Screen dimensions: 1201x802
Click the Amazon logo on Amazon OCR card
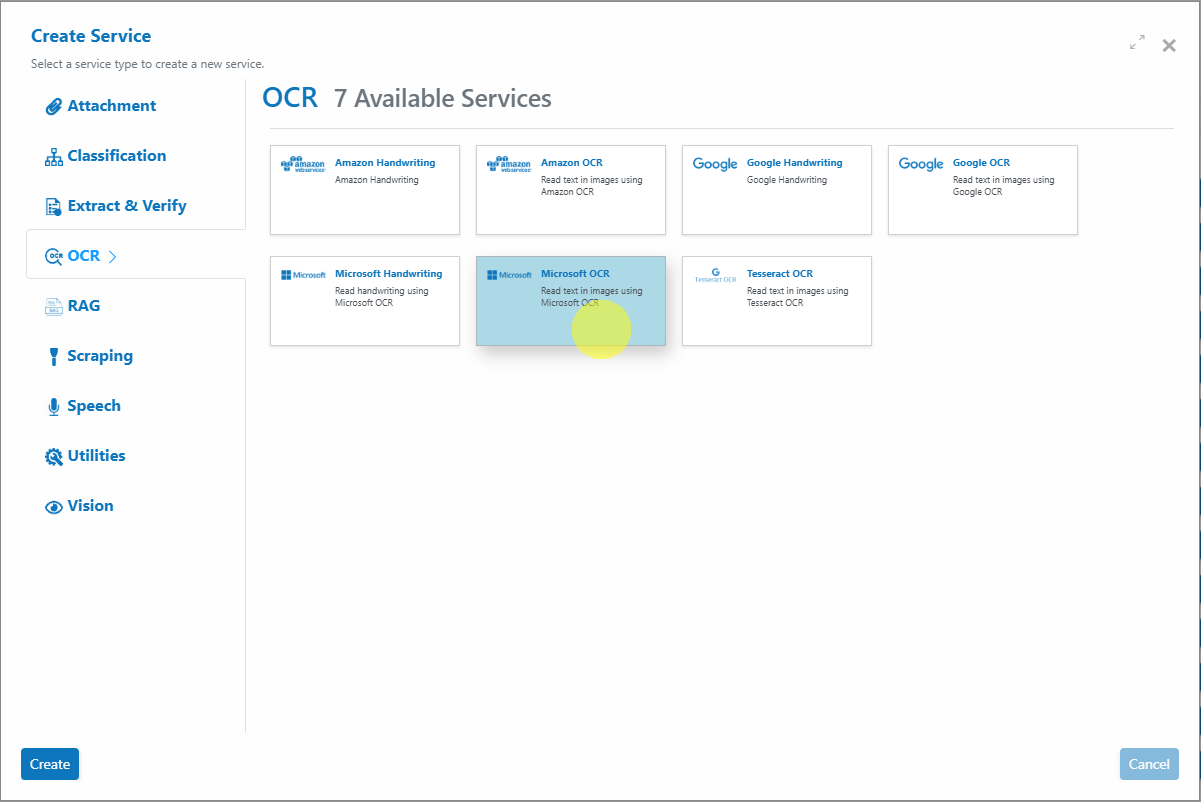pos(509,164)
